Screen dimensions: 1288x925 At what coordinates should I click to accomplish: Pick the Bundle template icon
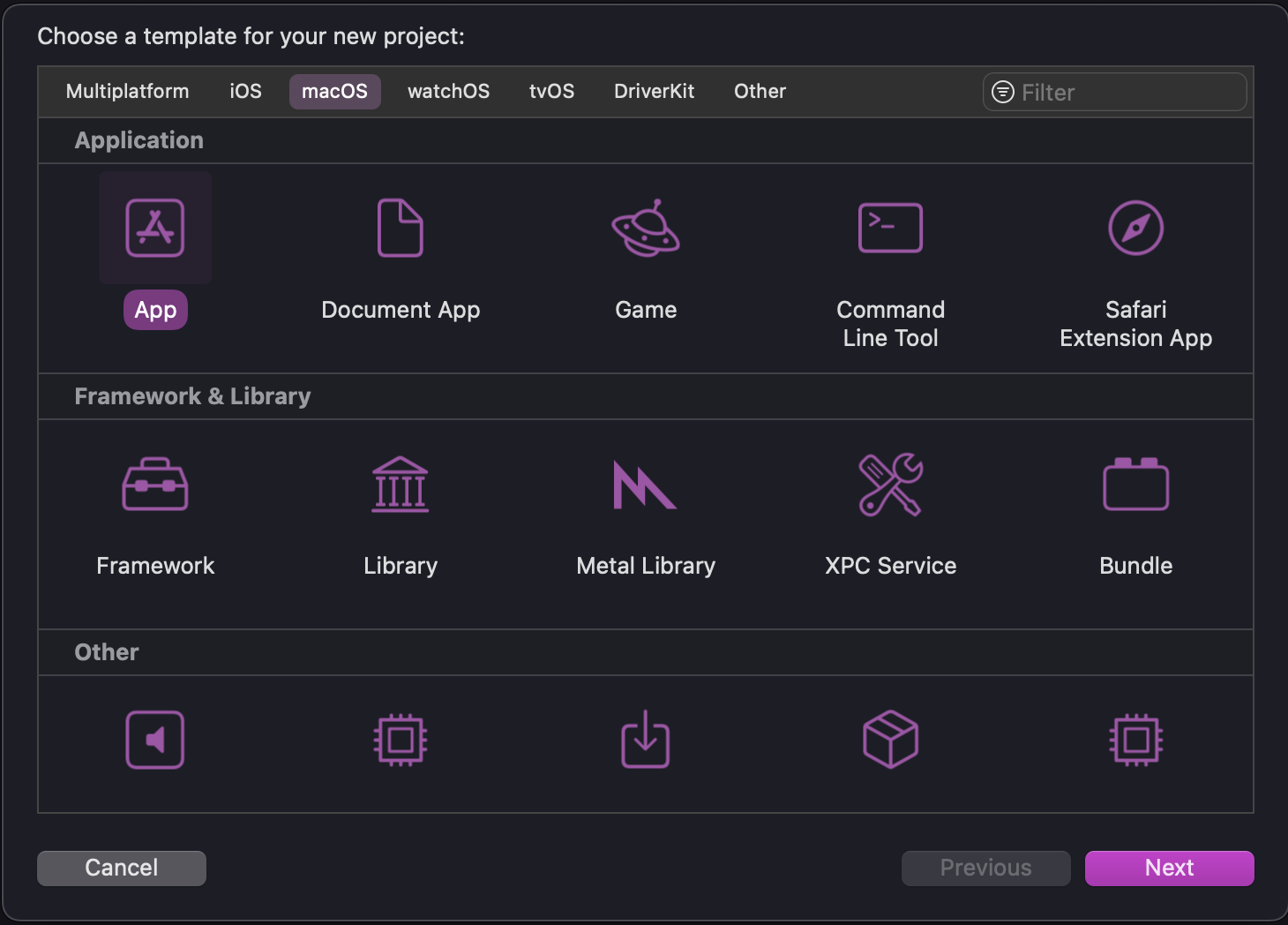point(1136,484)
